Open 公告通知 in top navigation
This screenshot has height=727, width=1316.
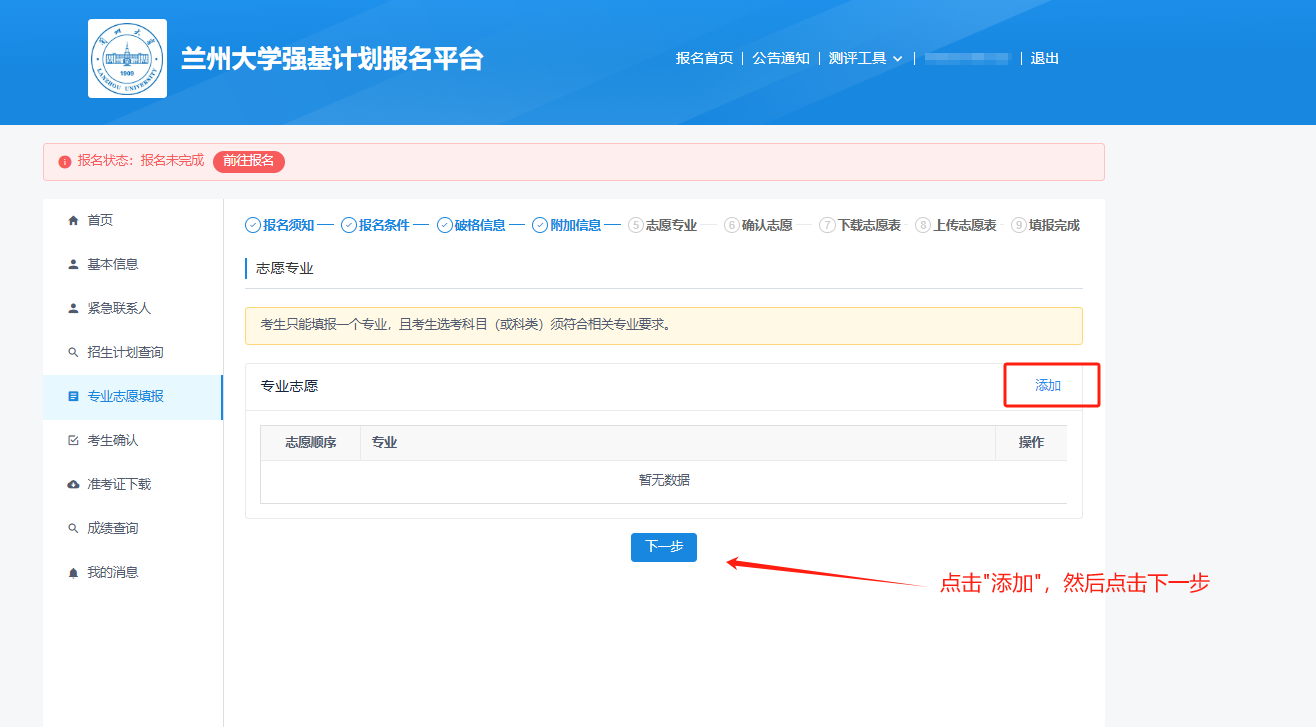(781, 59)
